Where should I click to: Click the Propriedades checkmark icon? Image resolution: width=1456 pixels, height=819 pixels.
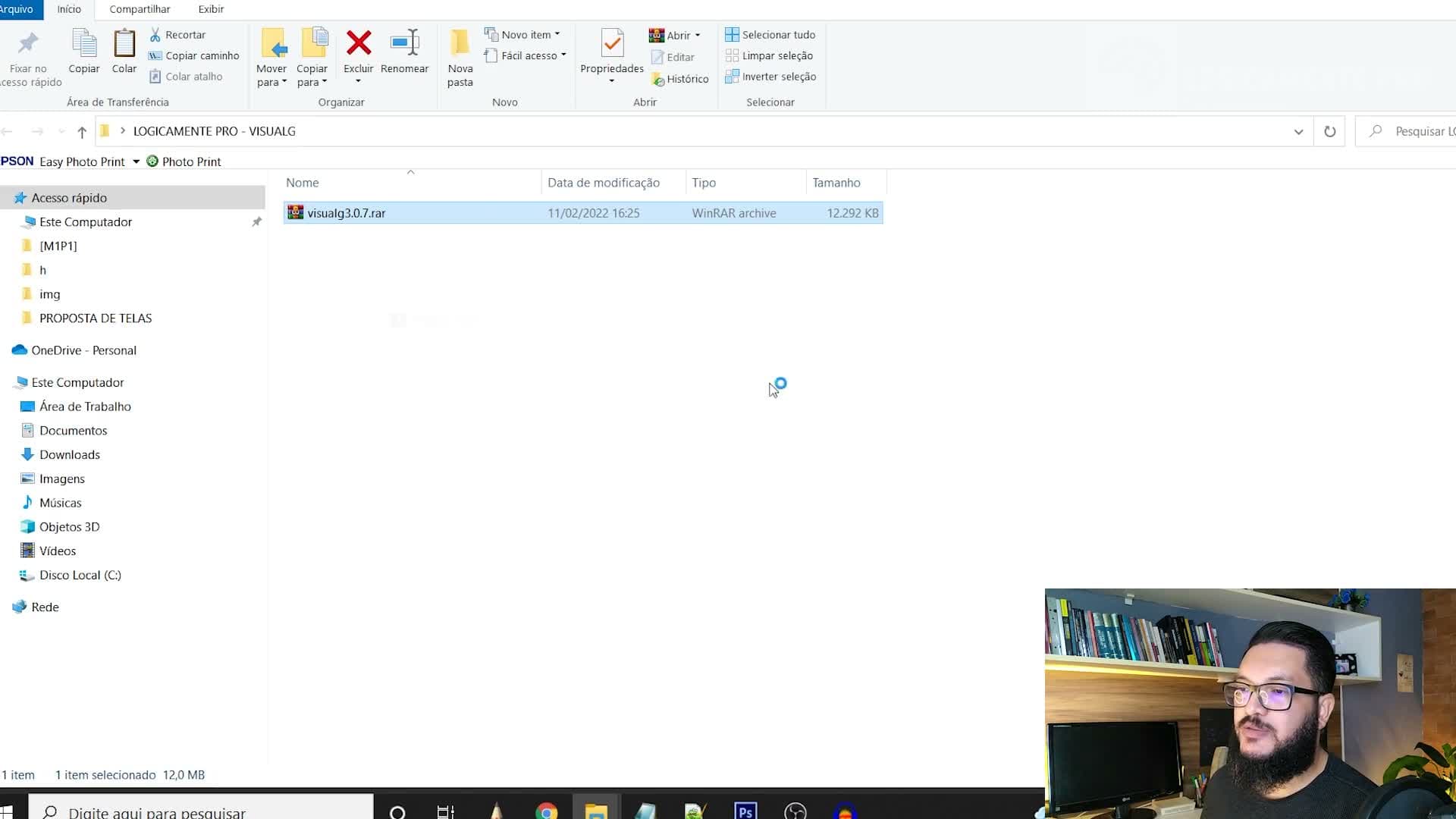click(x=612, y=43)
